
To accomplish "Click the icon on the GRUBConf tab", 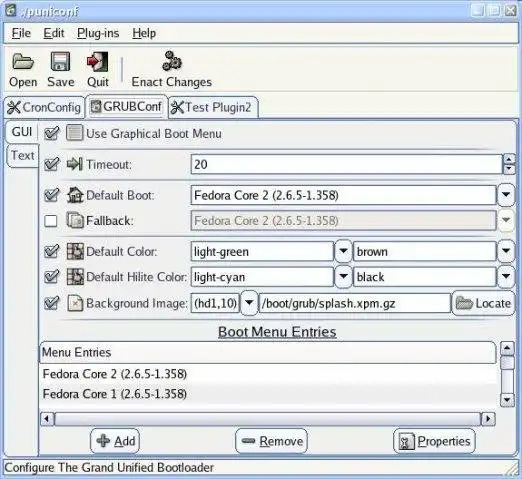I will 96,107.
